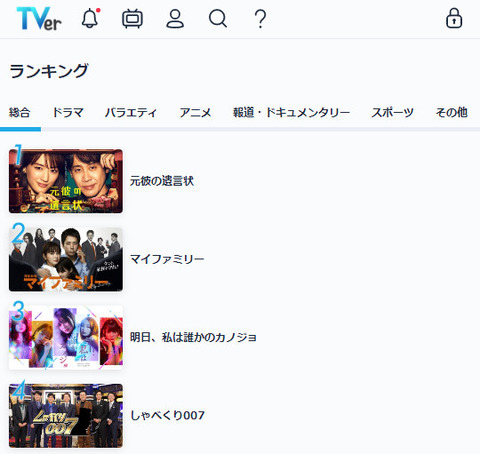
Task: Click the lock icon
Action: 454,18
